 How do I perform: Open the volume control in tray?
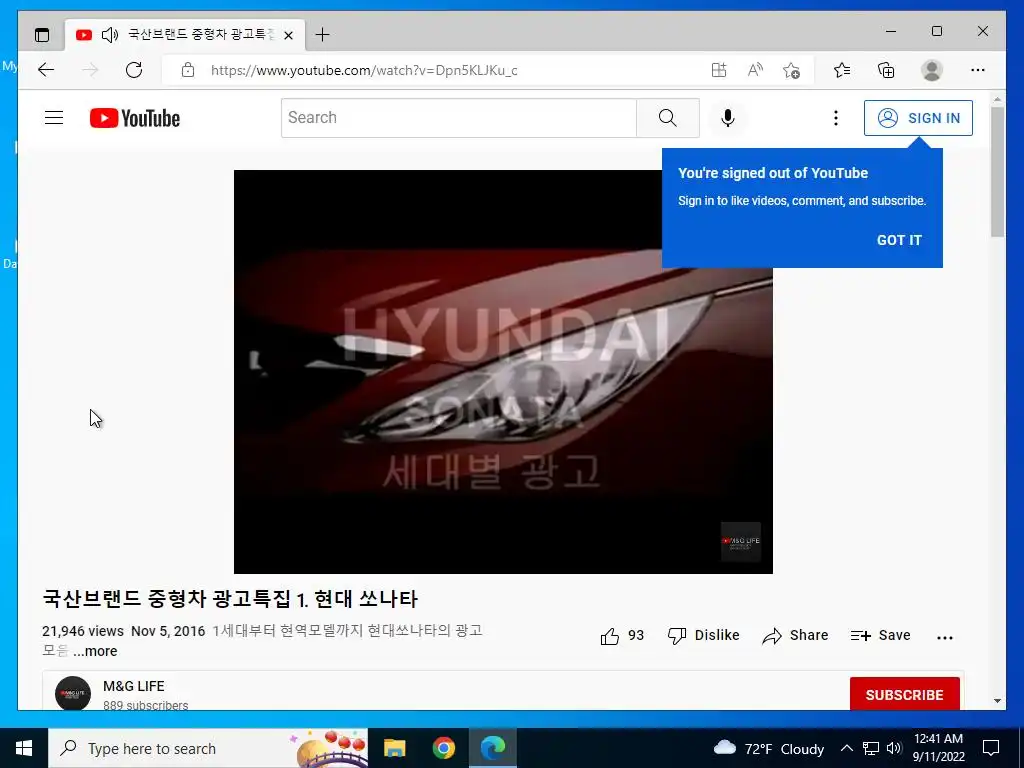point(894,748)
